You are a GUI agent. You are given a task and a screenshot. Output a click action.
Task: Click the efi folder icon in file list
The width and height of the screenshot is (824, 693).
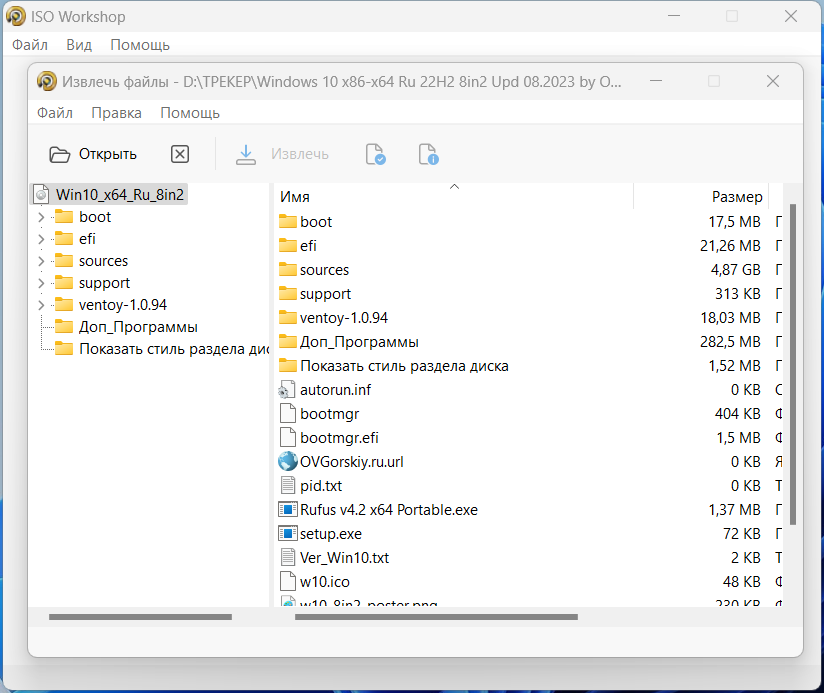click(288, 246)
